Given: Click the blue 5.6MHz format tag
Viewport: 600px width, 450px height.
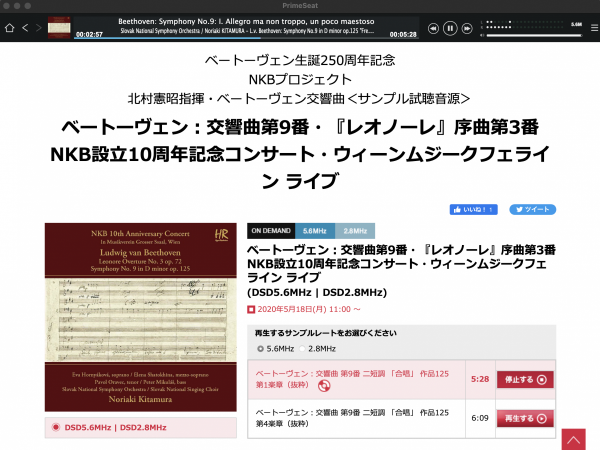Looking at the screenshot, I should pyautogui.click(x=315, y=230).
